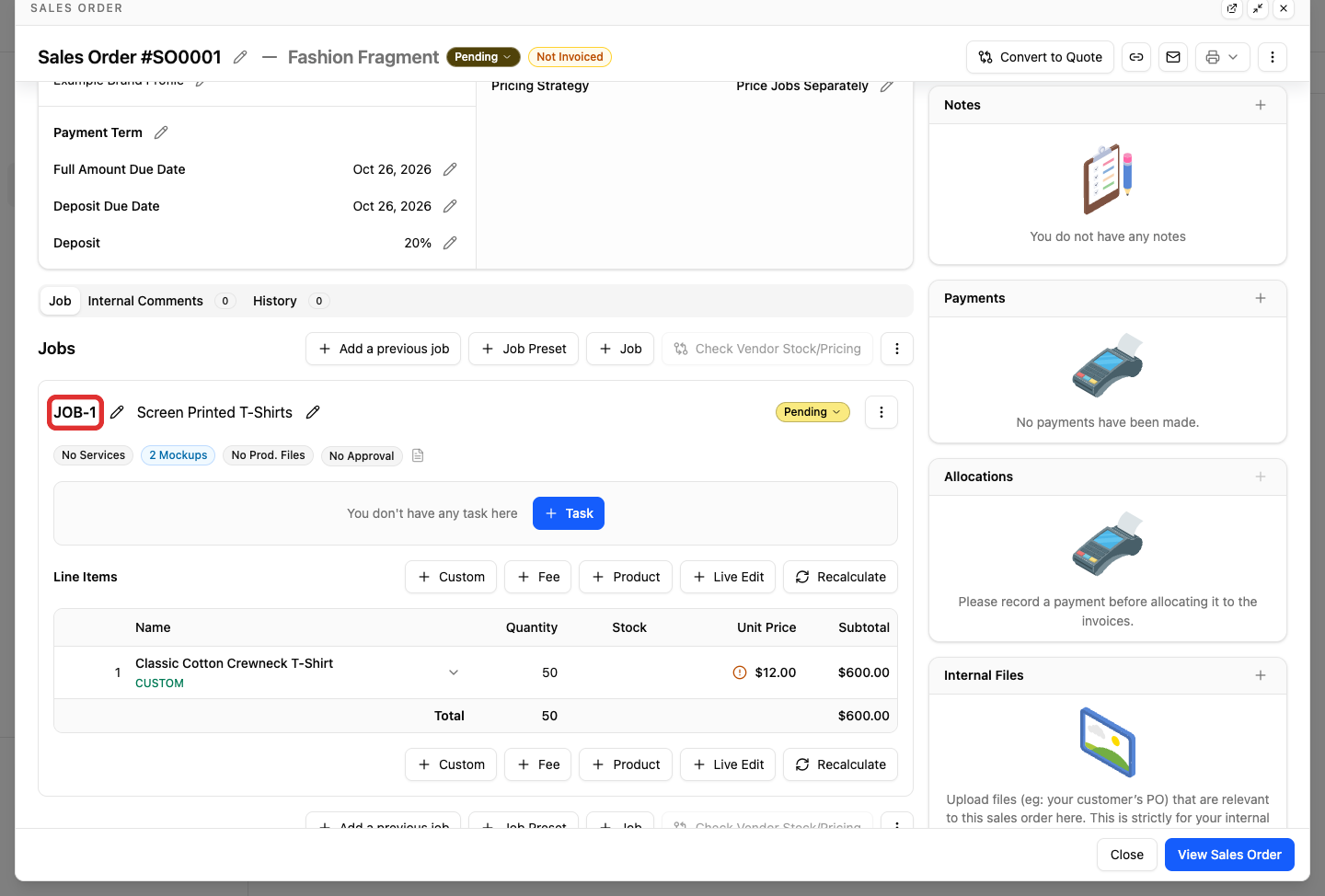
Task: Change JOB-1 Pending status dropdown
Action: [812, 412]
